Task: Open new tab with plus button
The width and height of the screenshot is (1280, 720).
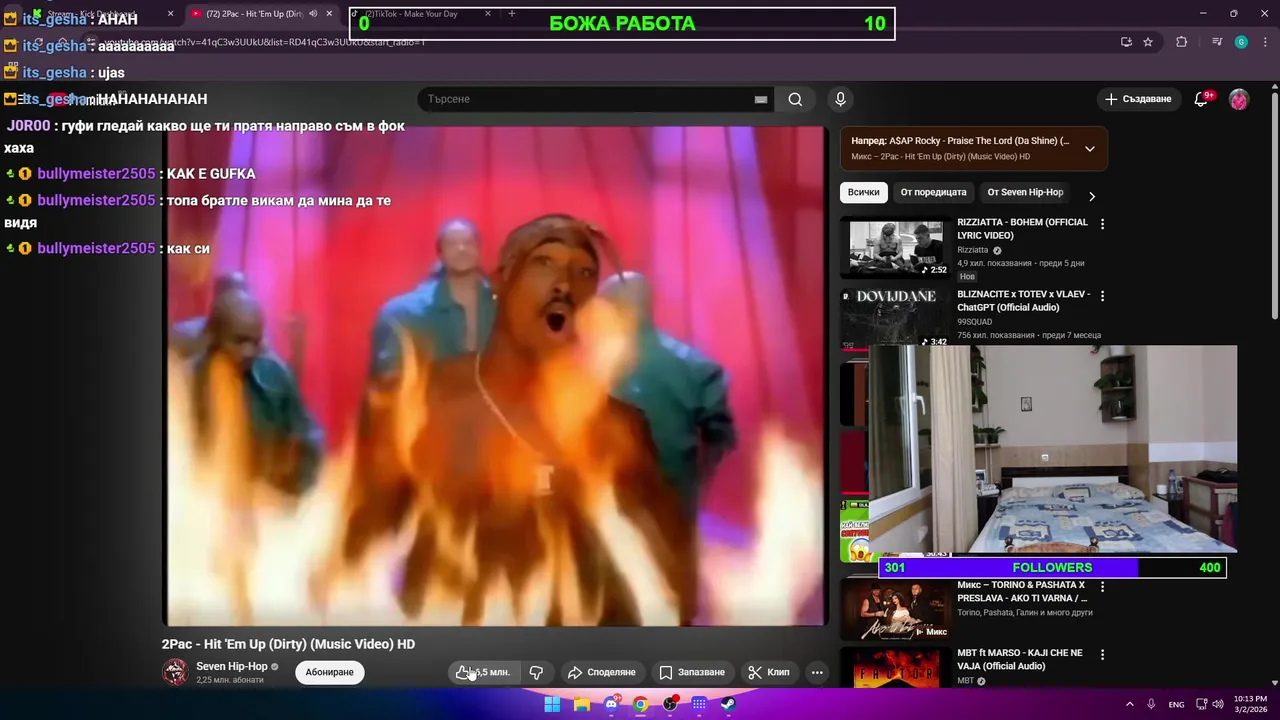Action: (512, 13)
